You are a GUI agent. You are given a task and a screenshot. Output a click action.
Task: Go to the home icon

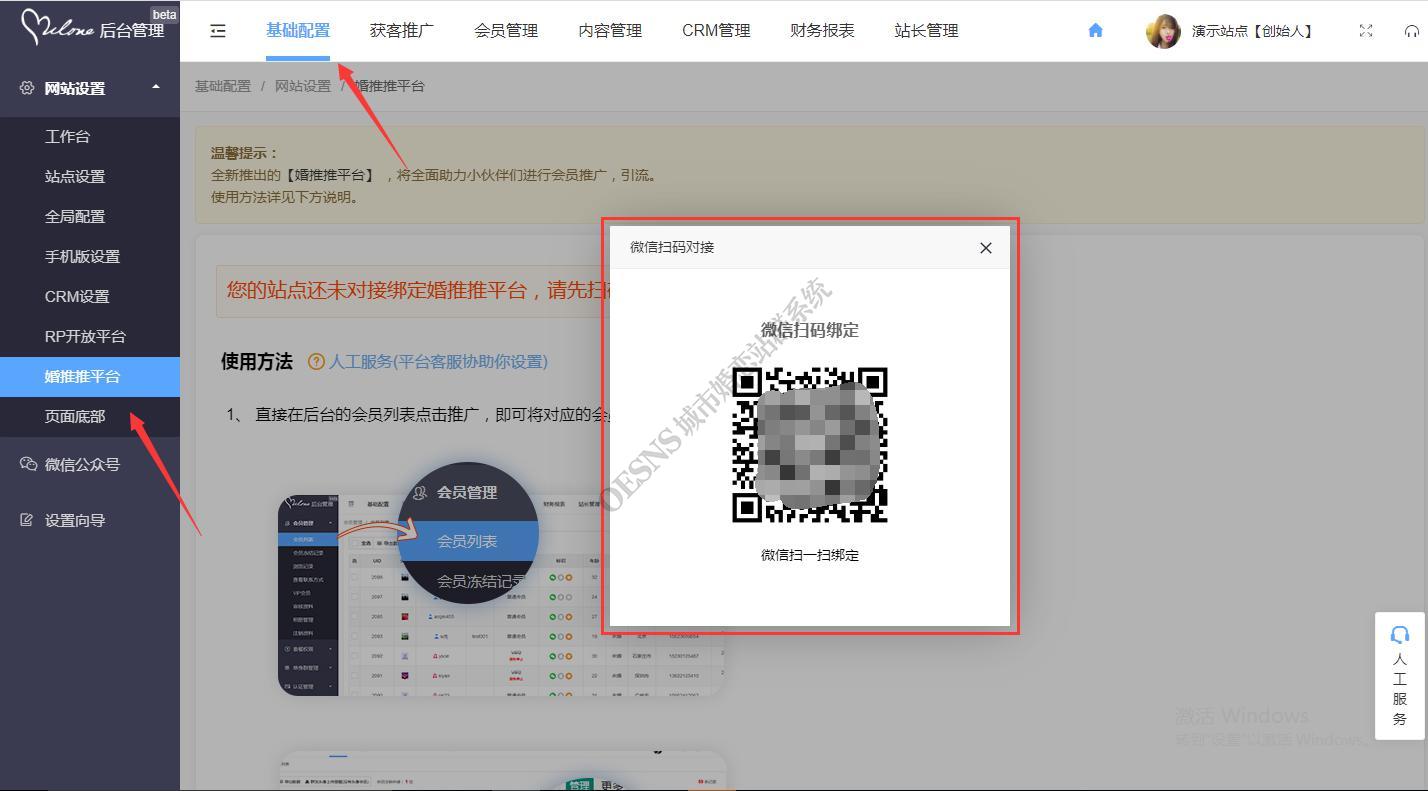[x=1095, y=30]
